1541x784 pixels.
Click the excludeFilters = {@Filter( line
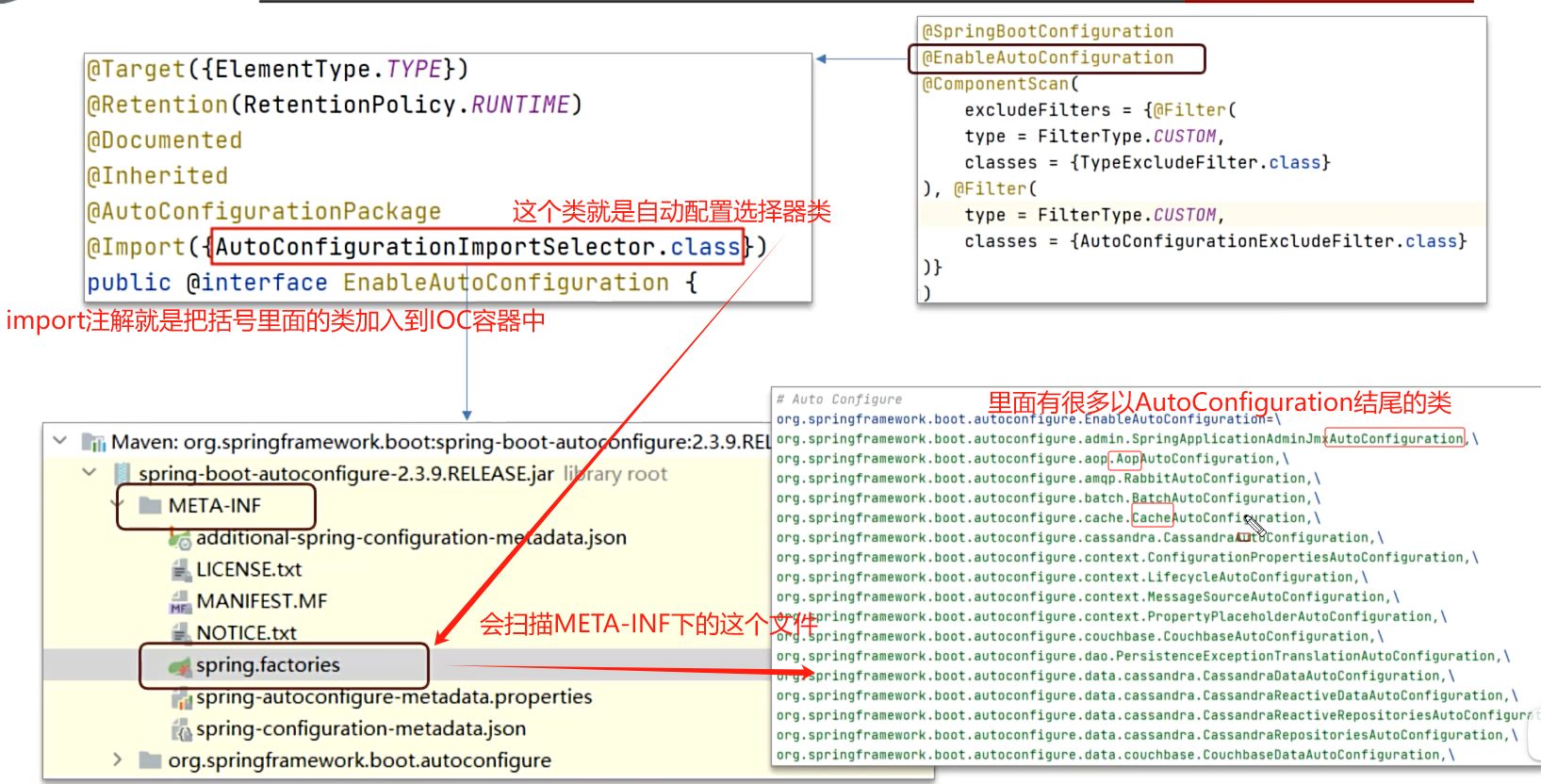(1100, 110)
